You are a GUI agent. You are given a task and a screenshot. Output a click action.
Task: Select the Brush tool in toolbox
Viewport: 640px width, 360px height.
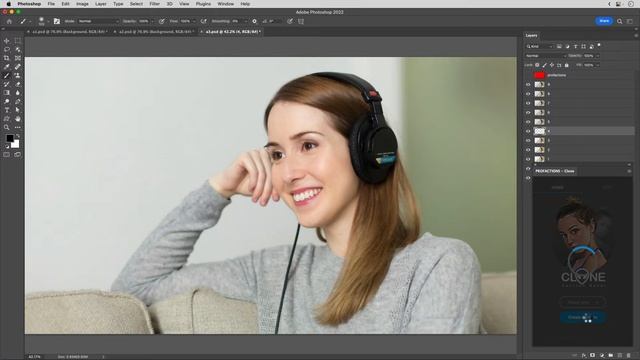pyautogui.click(x=7, y=76)
